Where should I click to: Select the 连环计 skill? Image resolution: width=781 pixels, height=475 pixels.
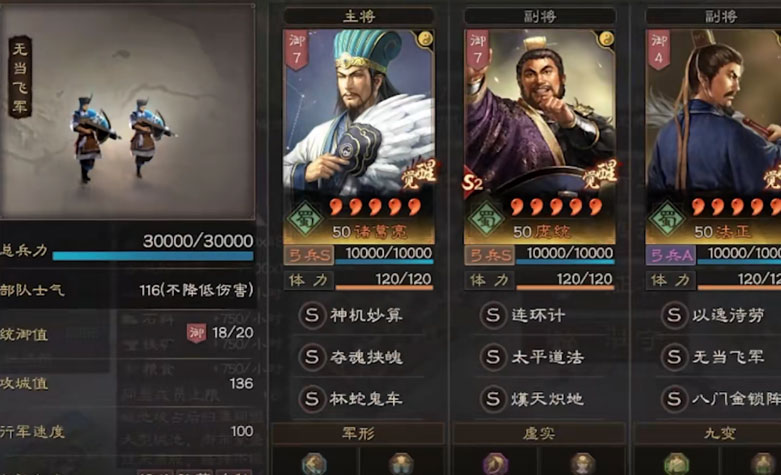point(538,315)
